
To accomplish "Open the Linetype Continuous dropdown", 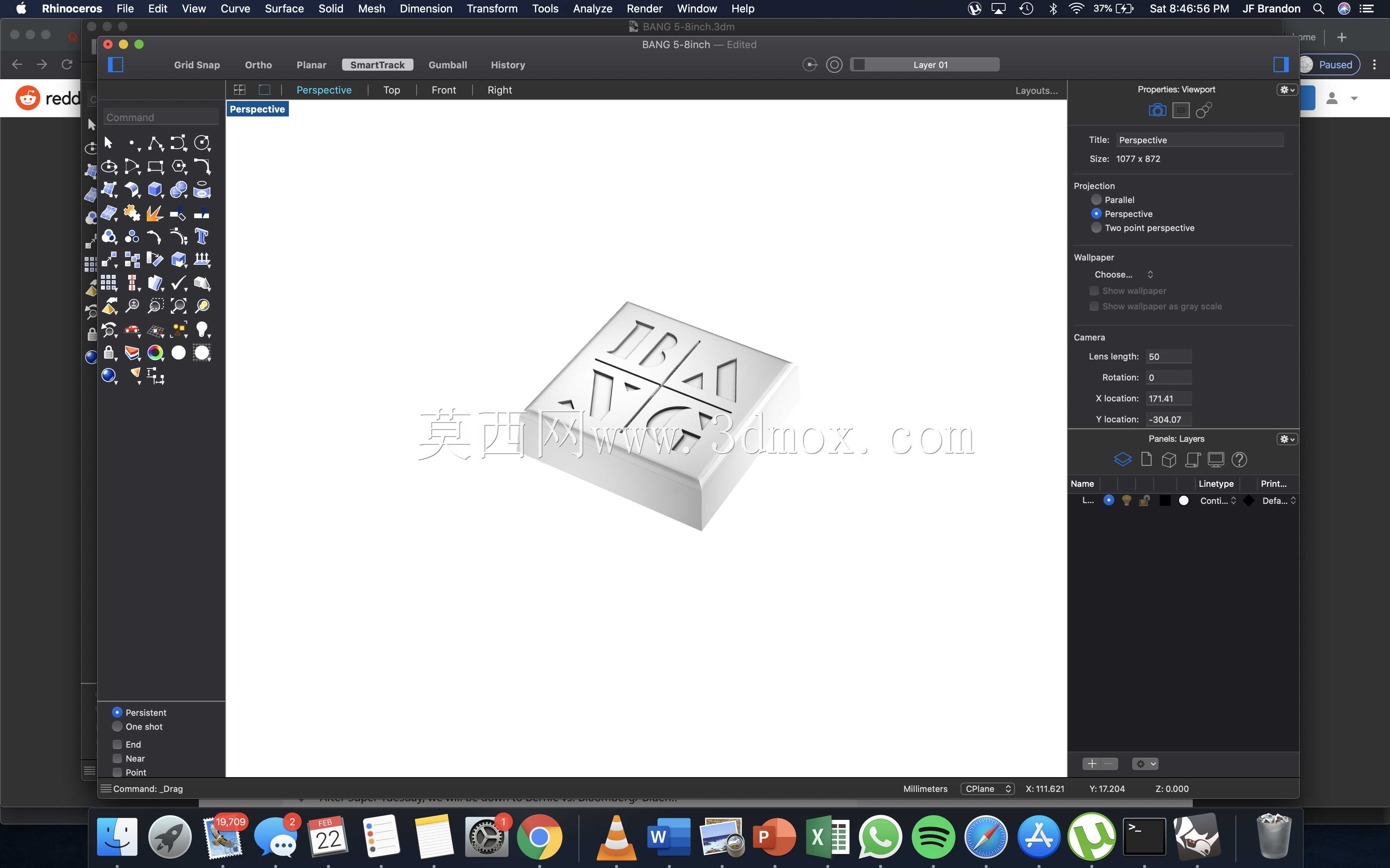I will [1218, 501].
